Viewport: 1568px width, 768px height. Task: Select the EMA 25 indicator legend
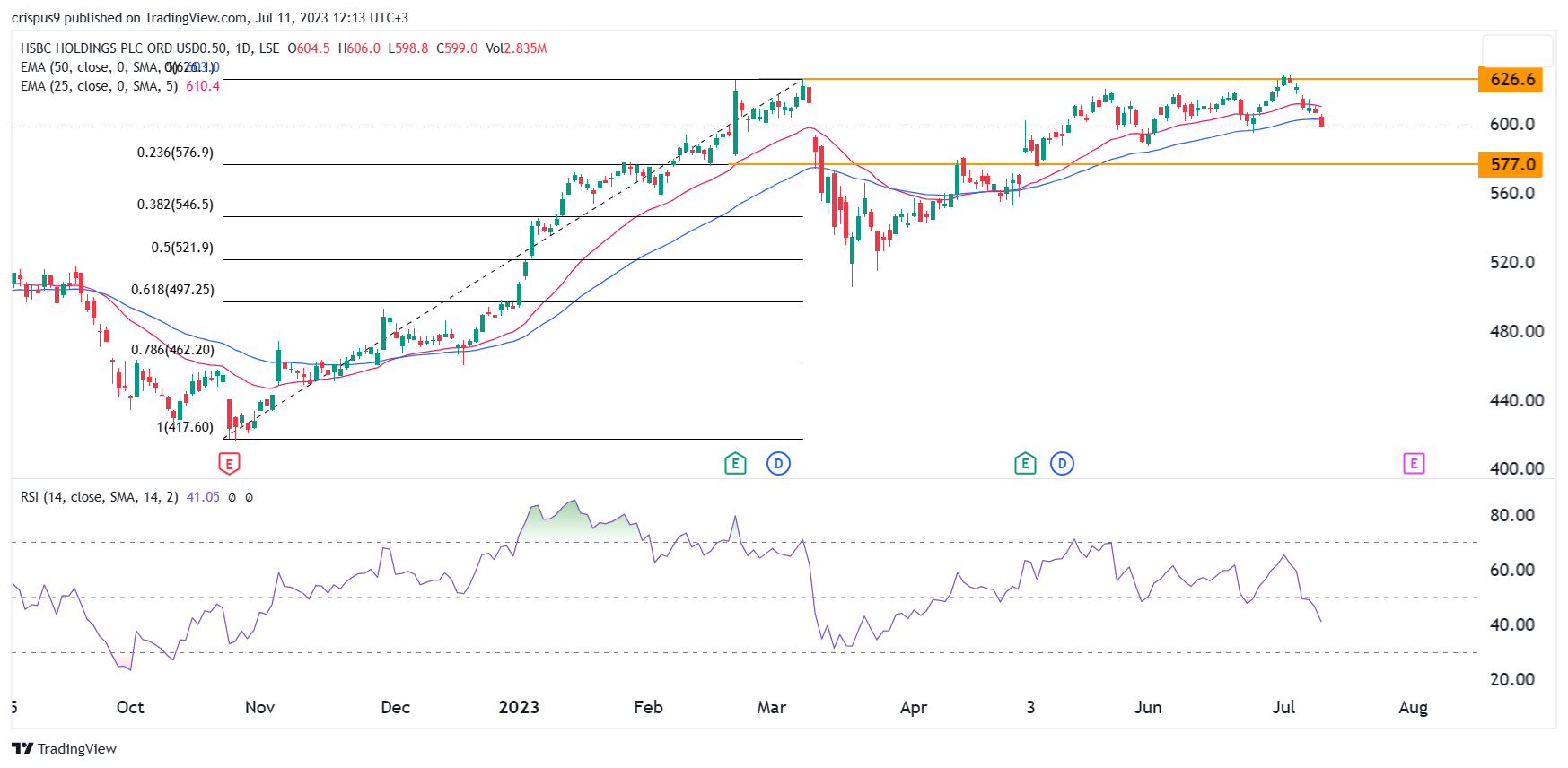tap(99, 86)
